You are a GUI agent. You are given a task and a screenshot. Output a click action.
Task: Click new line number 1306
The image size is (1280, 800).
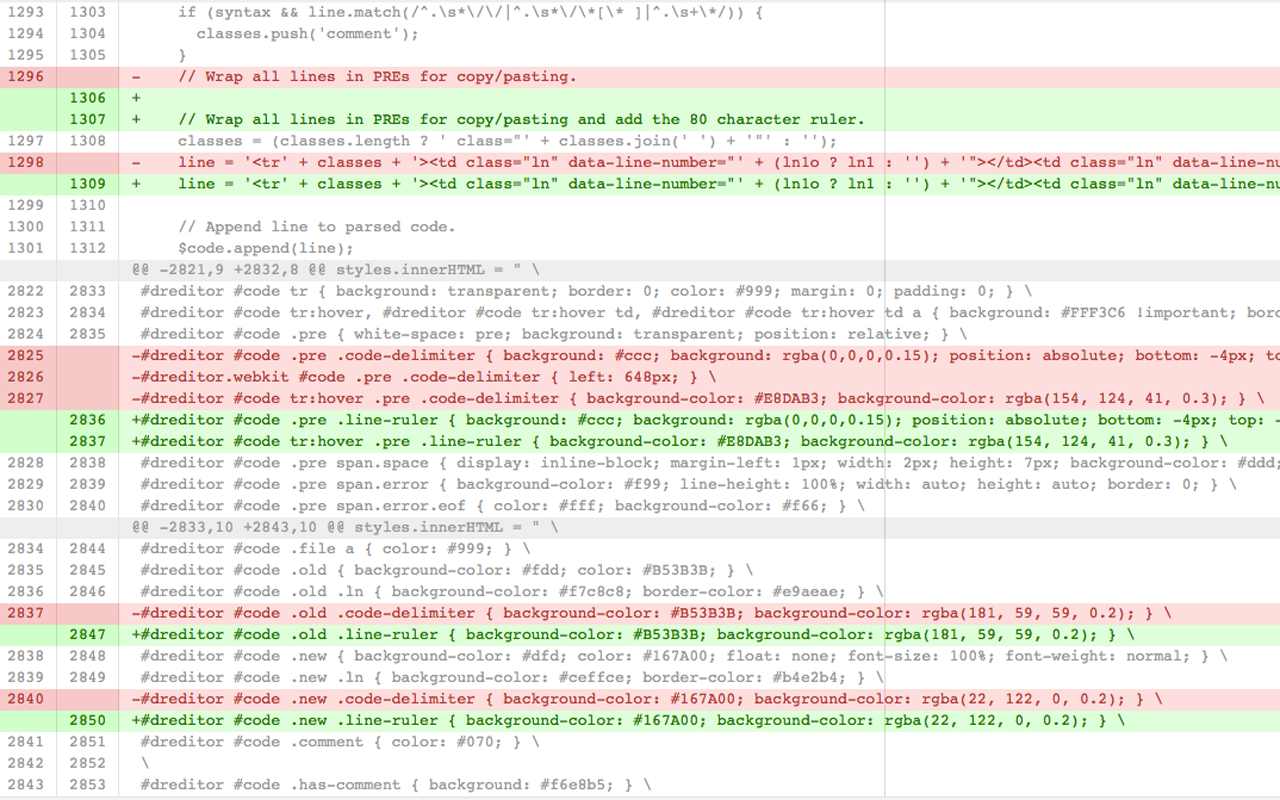(87, 98)
